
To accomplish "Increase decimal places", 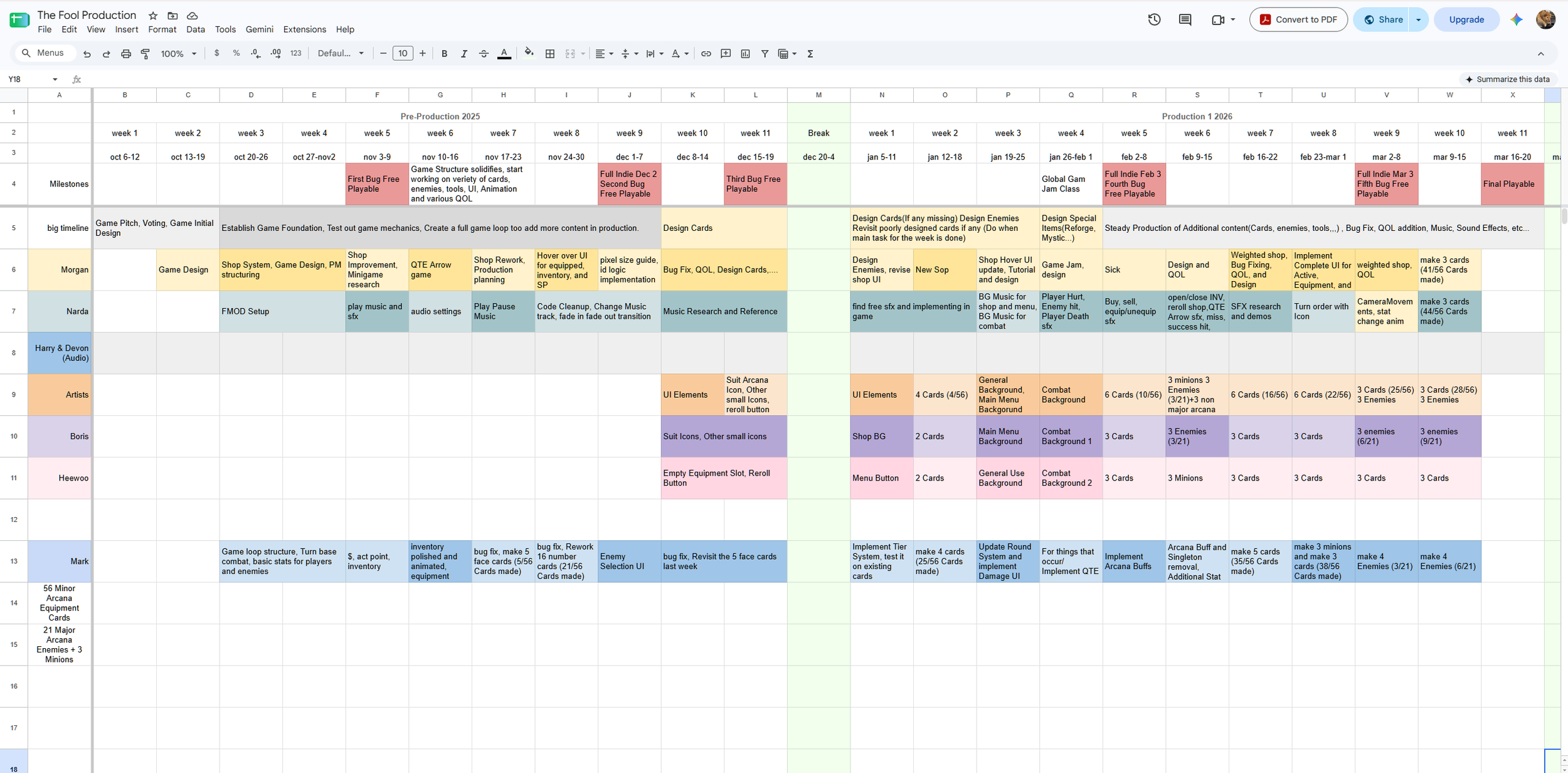I will 276,54.
